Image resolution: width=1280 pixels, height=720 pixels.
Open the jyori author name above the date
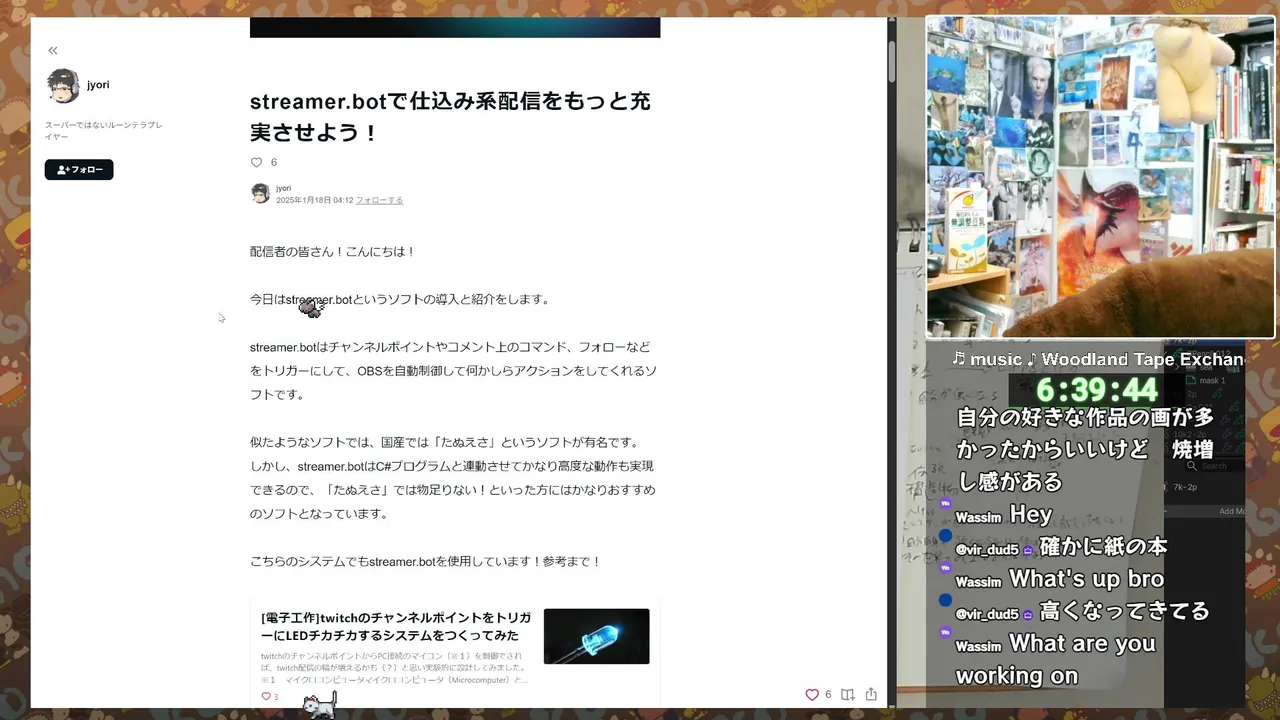click(284, 188)
